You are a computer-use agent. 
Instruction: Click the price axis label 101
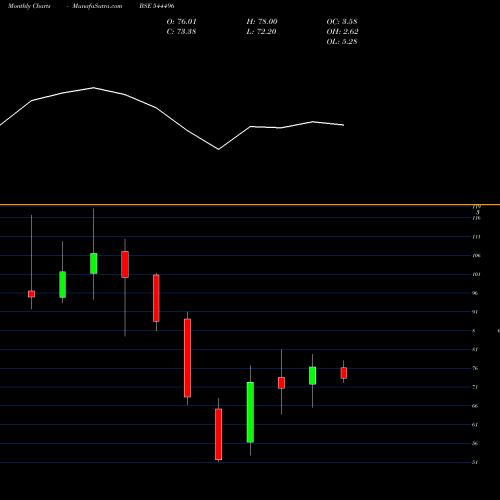tap(476, 274)
